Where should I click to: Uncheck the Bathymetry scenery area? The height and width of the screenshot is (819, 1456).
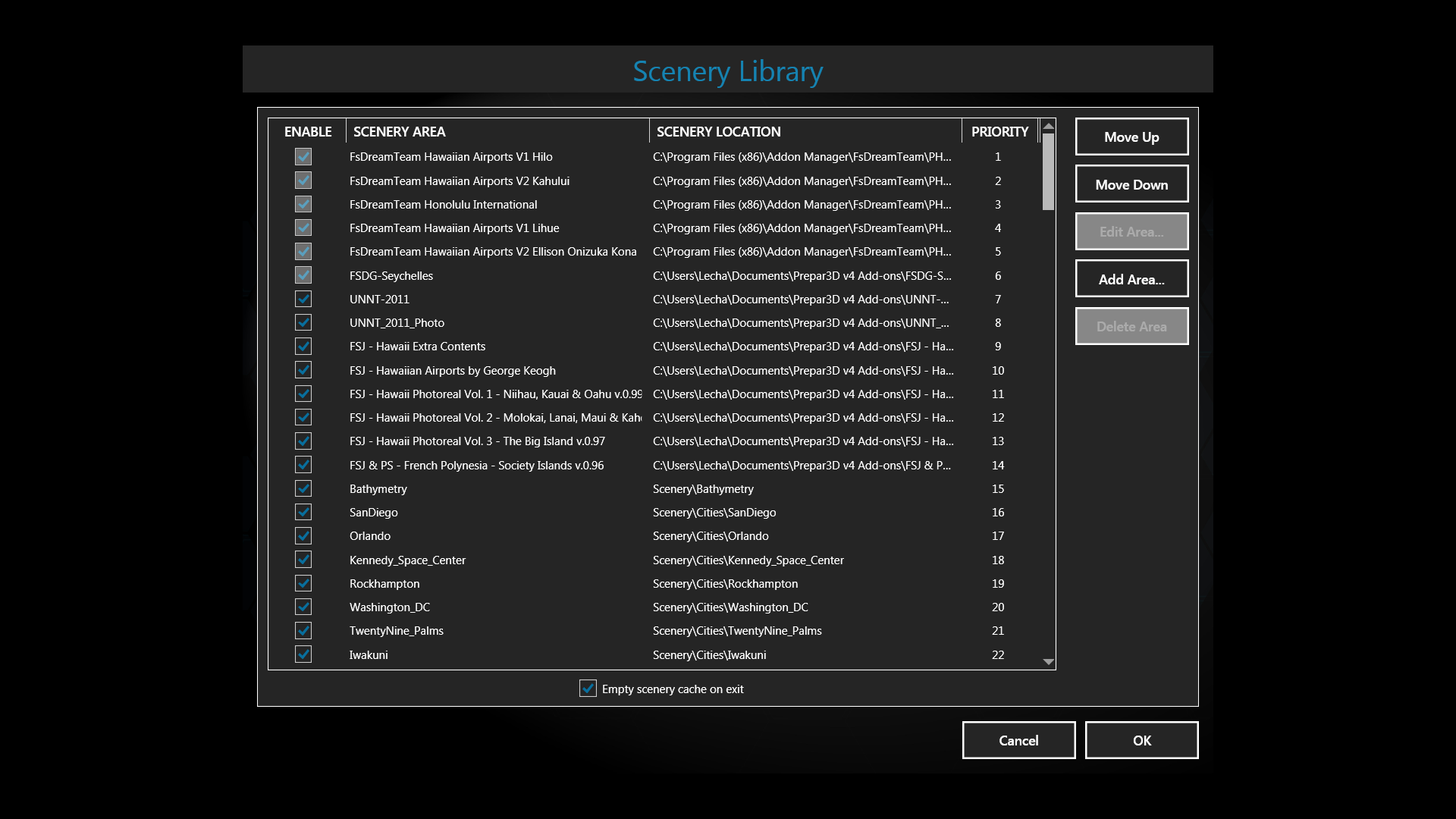[303, 488]
